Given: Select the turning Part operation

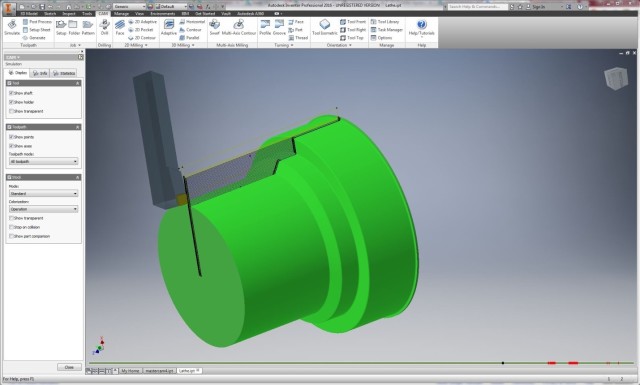Looking at the screenshot, I should 296,30.
